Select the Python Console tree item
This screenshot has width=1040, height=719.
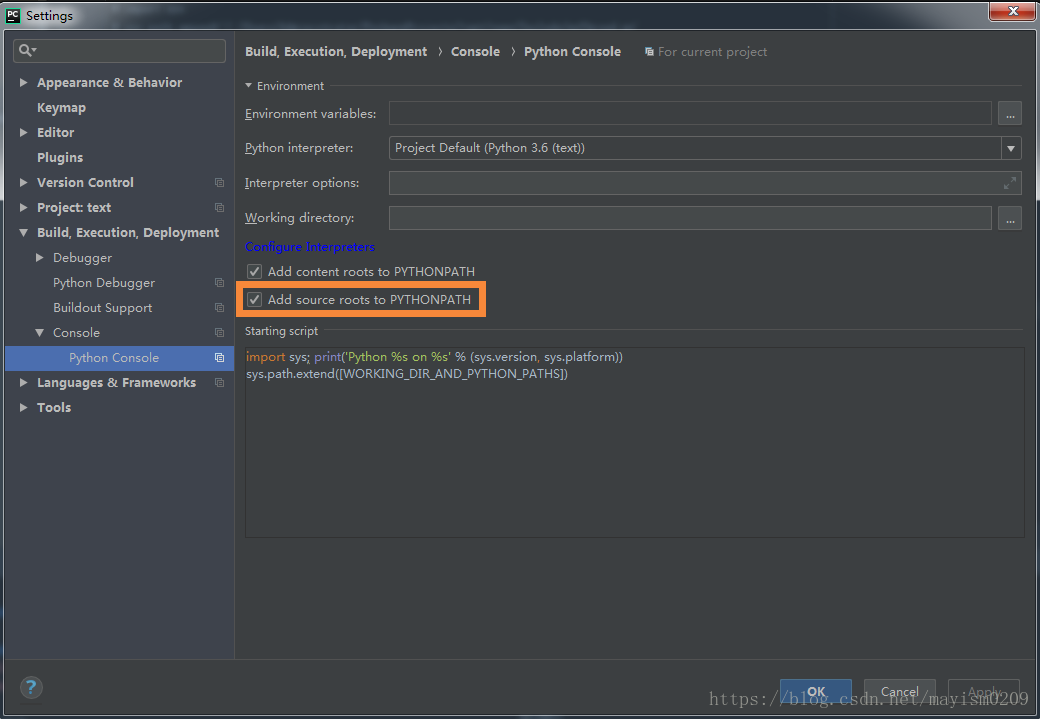click(119, 358)
